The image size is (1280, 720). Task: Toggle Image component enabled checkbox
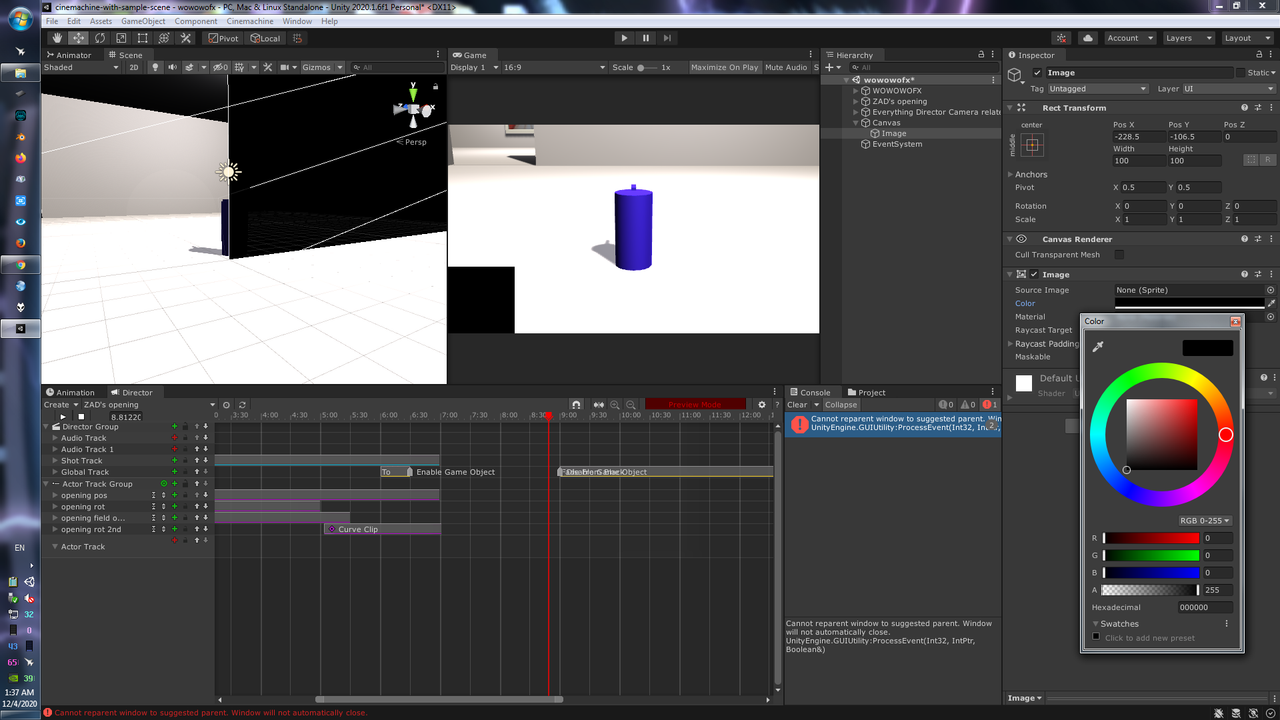tap(1034, 274)
